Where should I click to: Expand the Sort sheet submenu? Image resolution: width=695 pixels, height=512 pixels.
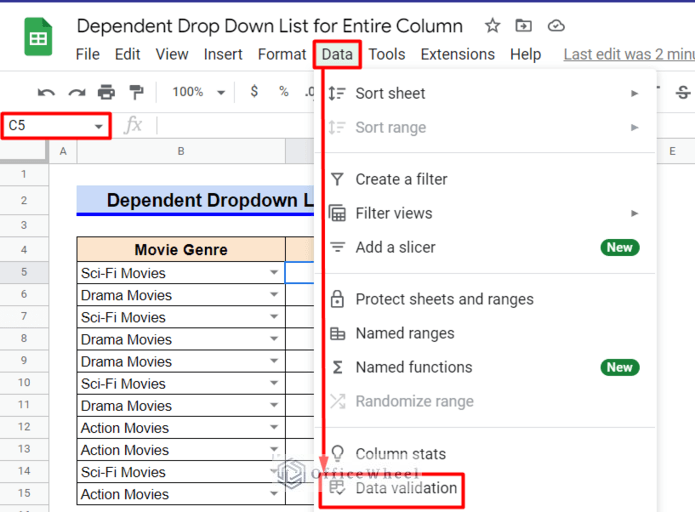(x=634, y=93)
